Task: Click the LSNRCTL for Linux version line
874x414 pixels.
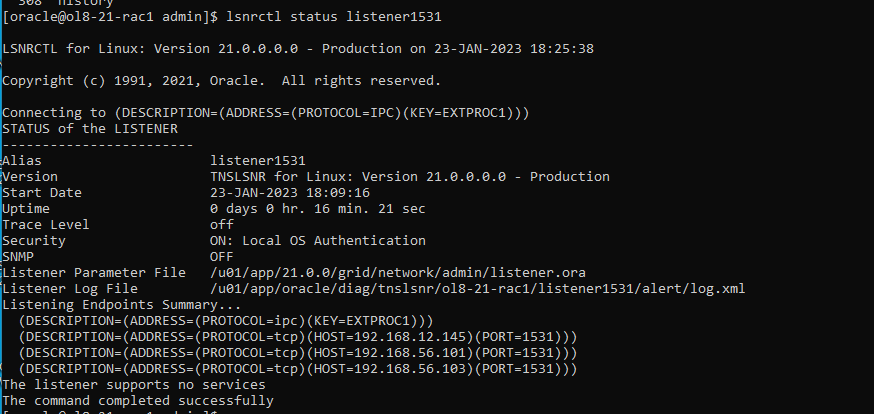Action: (x=298, y=48)
